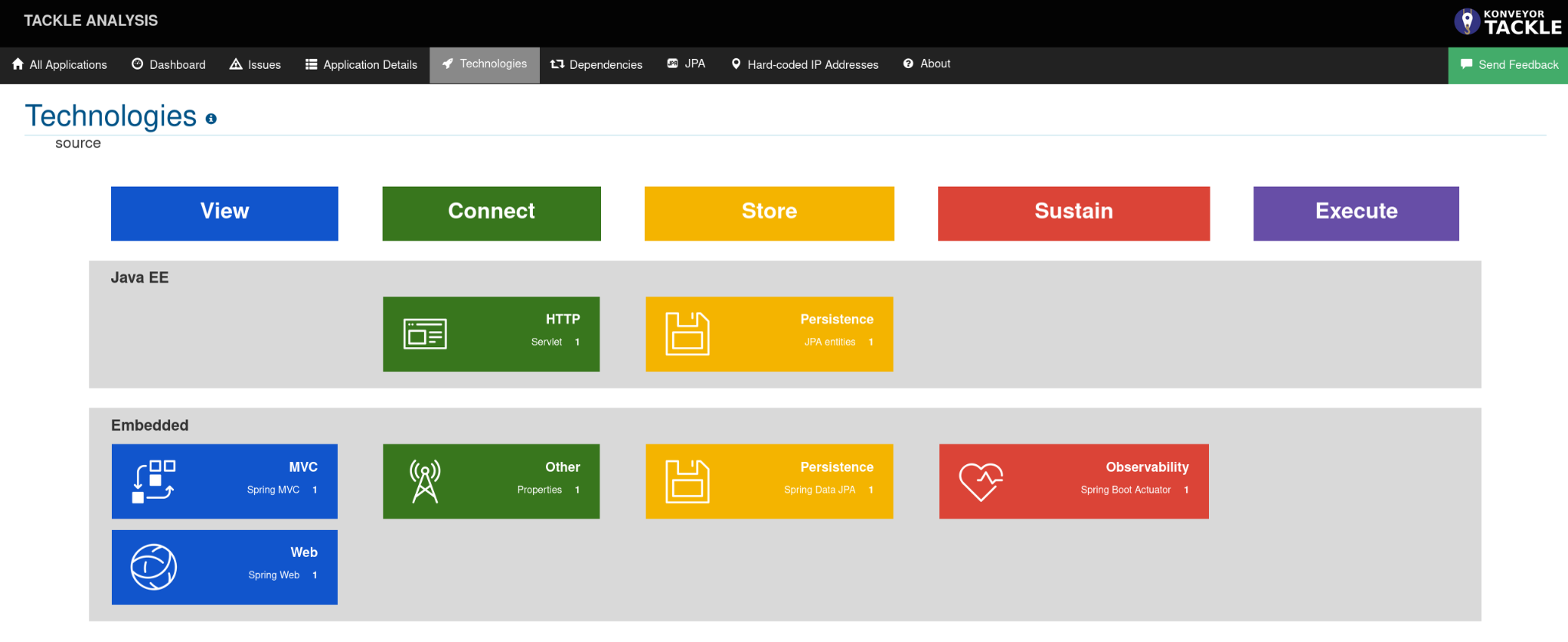Open the Issues tab
This screenshot has width=1568, height=642.
click(x=255, y=65)
